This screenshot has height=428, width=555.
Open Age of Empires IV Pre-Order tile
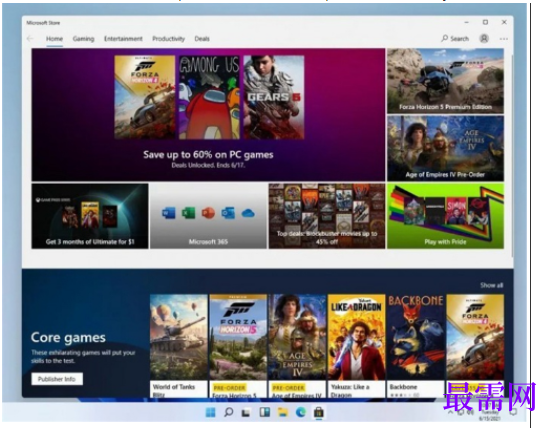coord(445,148)
